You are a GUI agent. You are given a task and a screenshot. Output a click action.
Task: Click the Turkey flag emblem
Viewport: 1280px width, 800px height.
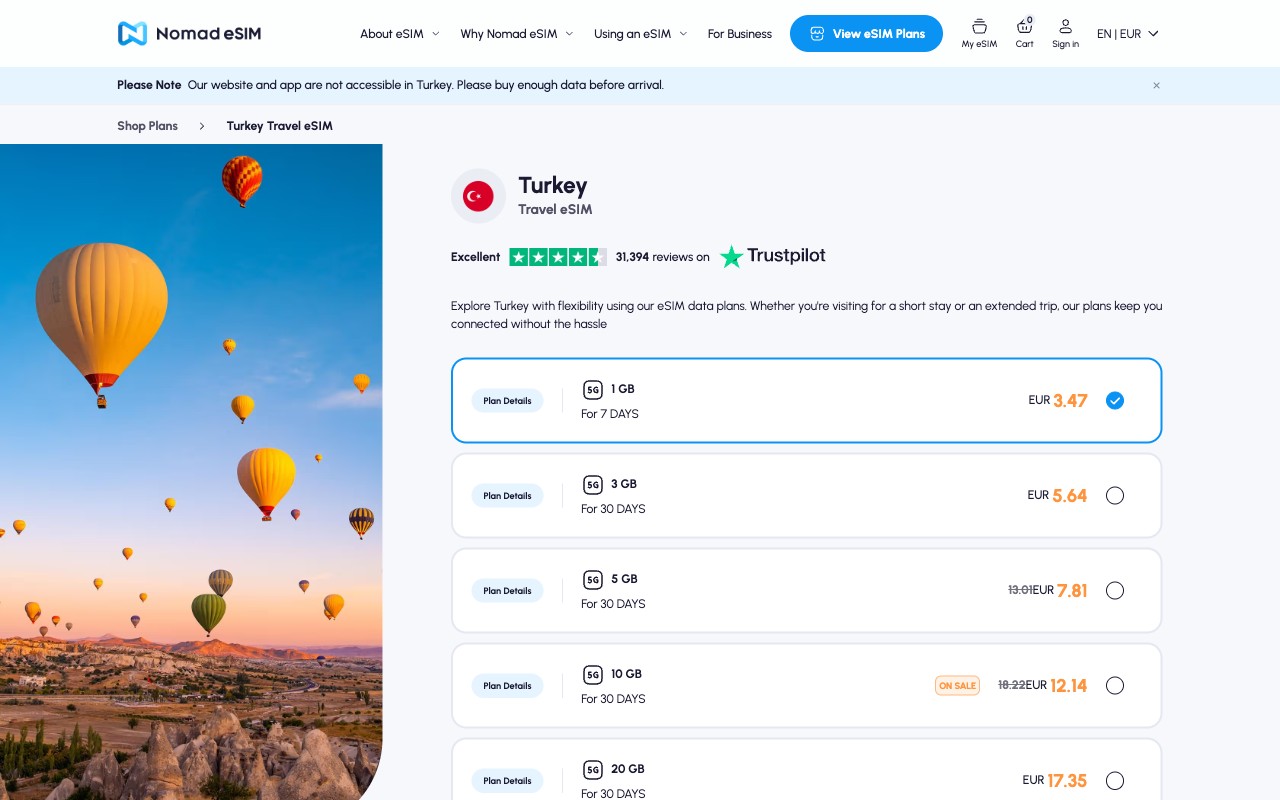(x=478, y=196)
